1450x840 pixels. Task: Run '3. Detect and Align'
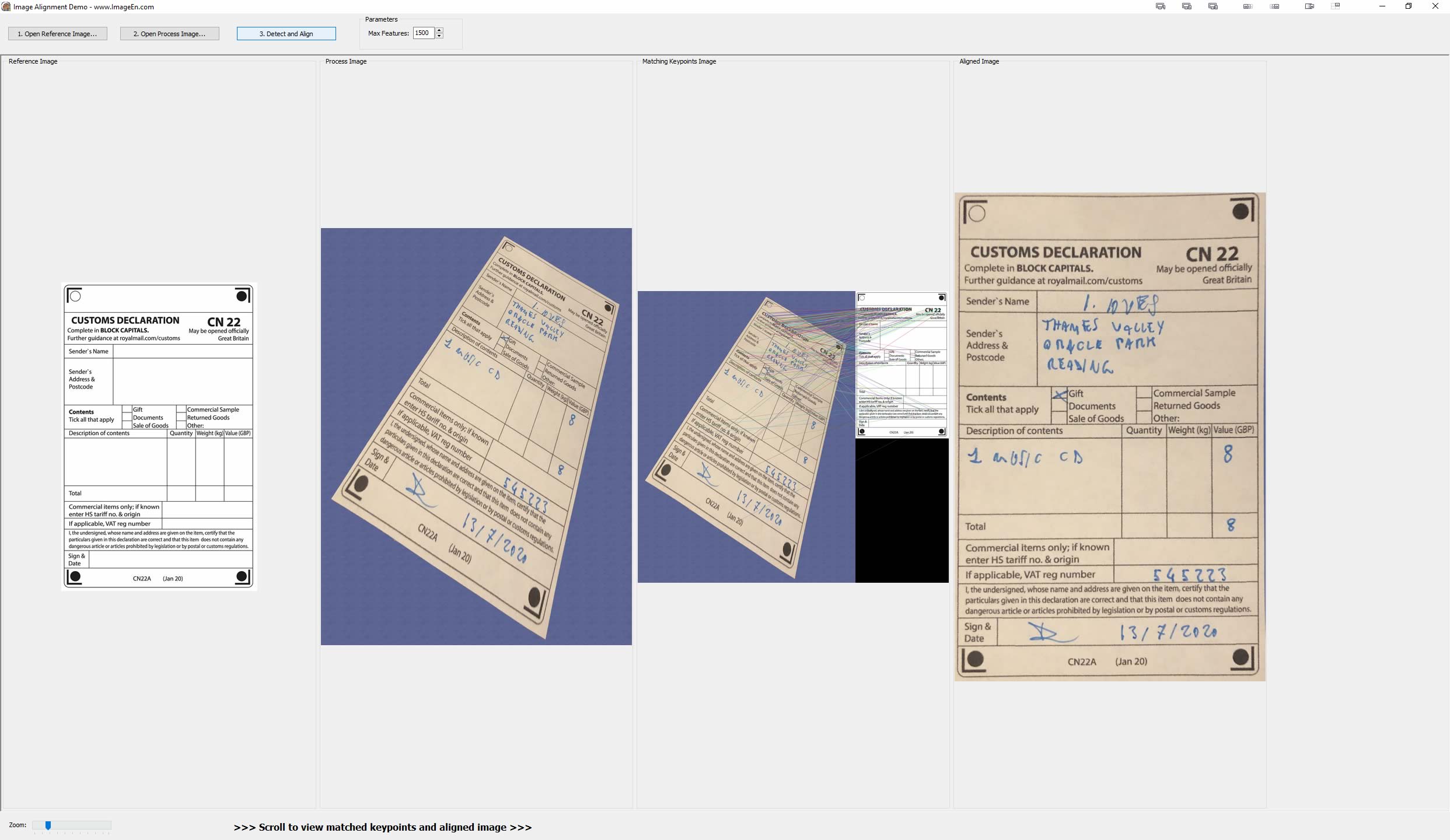pyautogui.click(x=286, y=34)
